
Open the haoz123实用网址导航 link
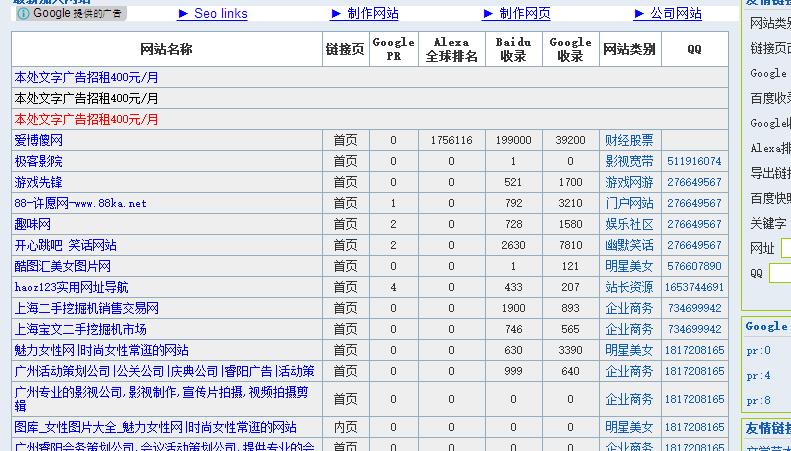click(71, 287)
